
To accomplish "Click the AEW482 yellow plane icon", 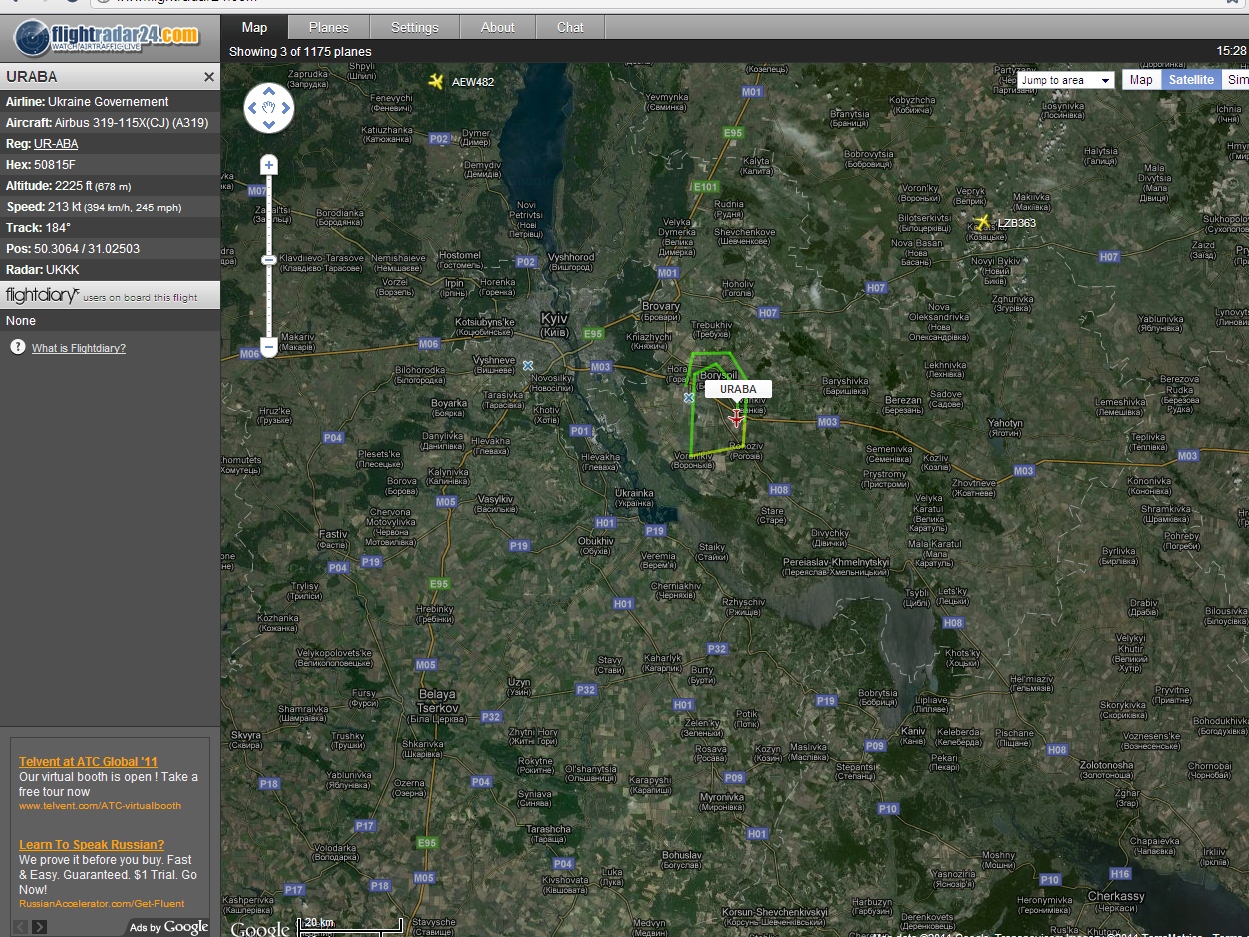I will click(436, 81).
